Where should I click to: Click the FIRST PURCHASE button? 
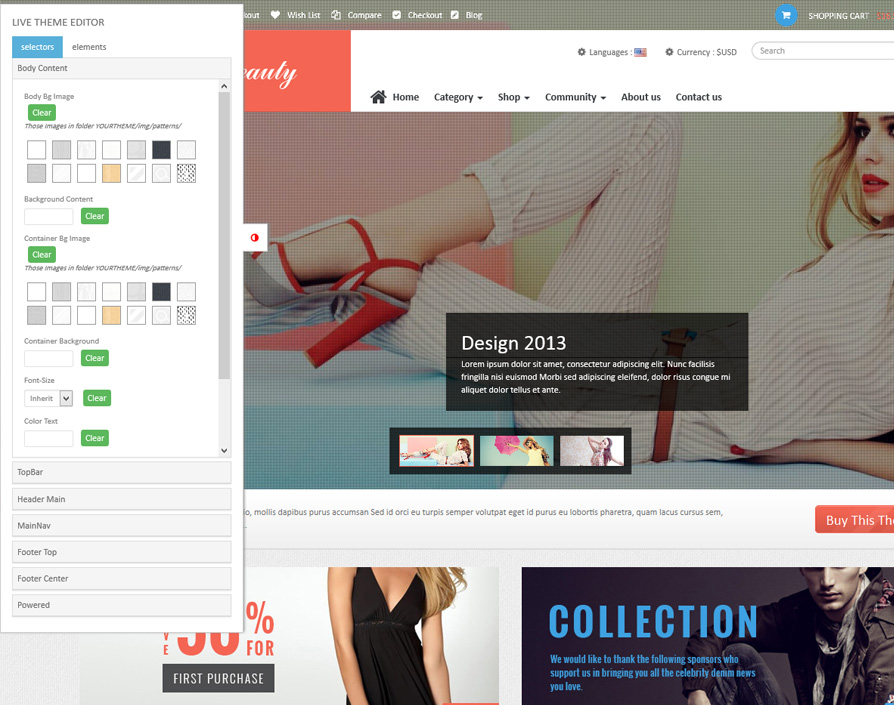coord(218,678)
